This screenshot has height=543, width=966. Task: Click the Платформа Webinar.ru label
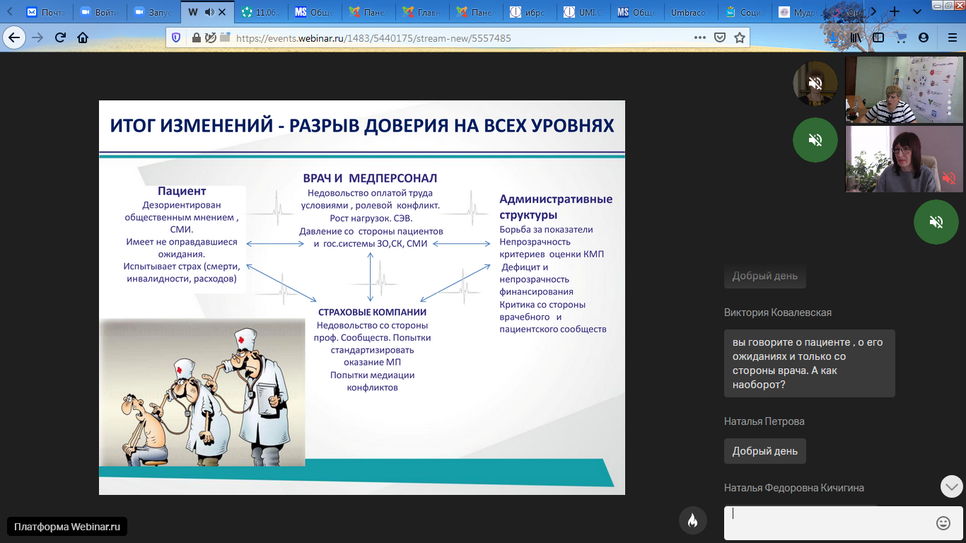(66, 526)
